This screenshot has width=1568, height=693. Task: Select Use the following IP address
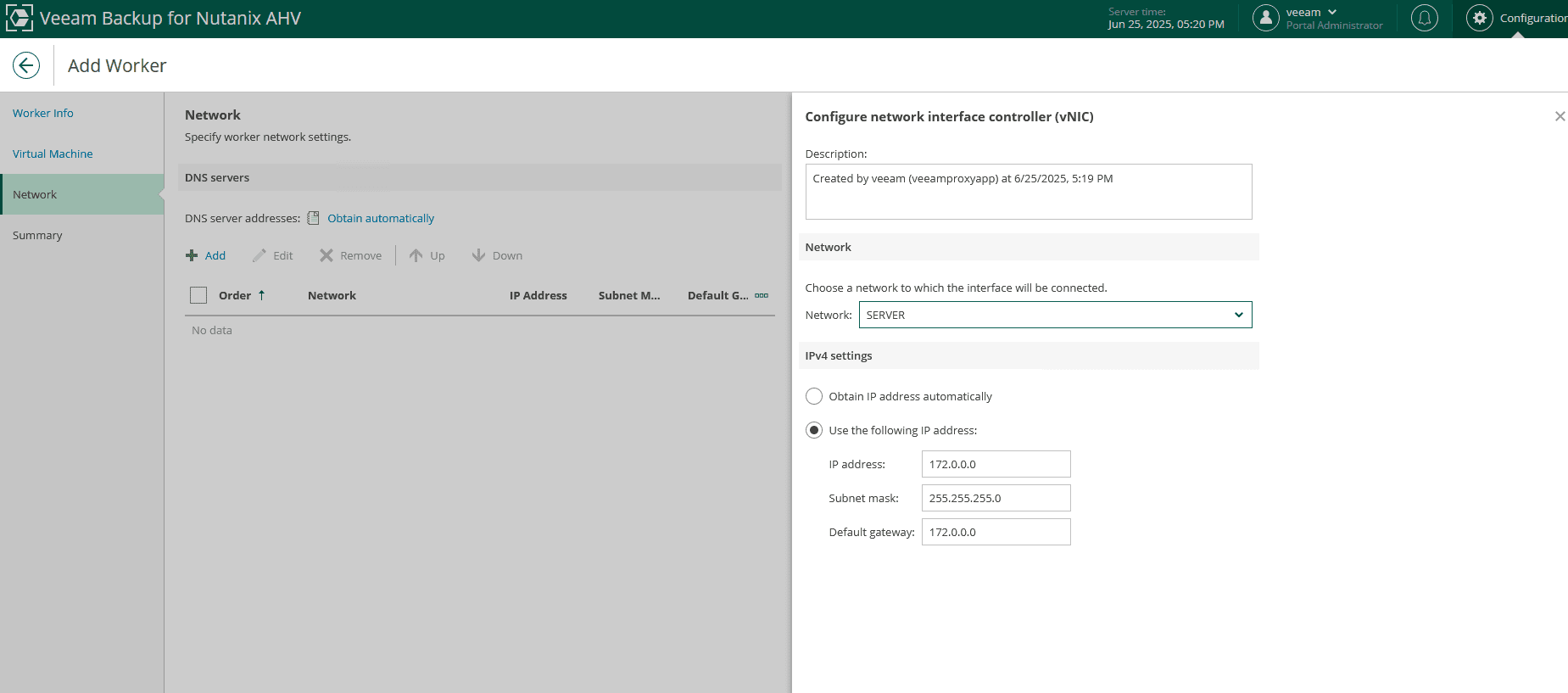[x=814, y=430]
